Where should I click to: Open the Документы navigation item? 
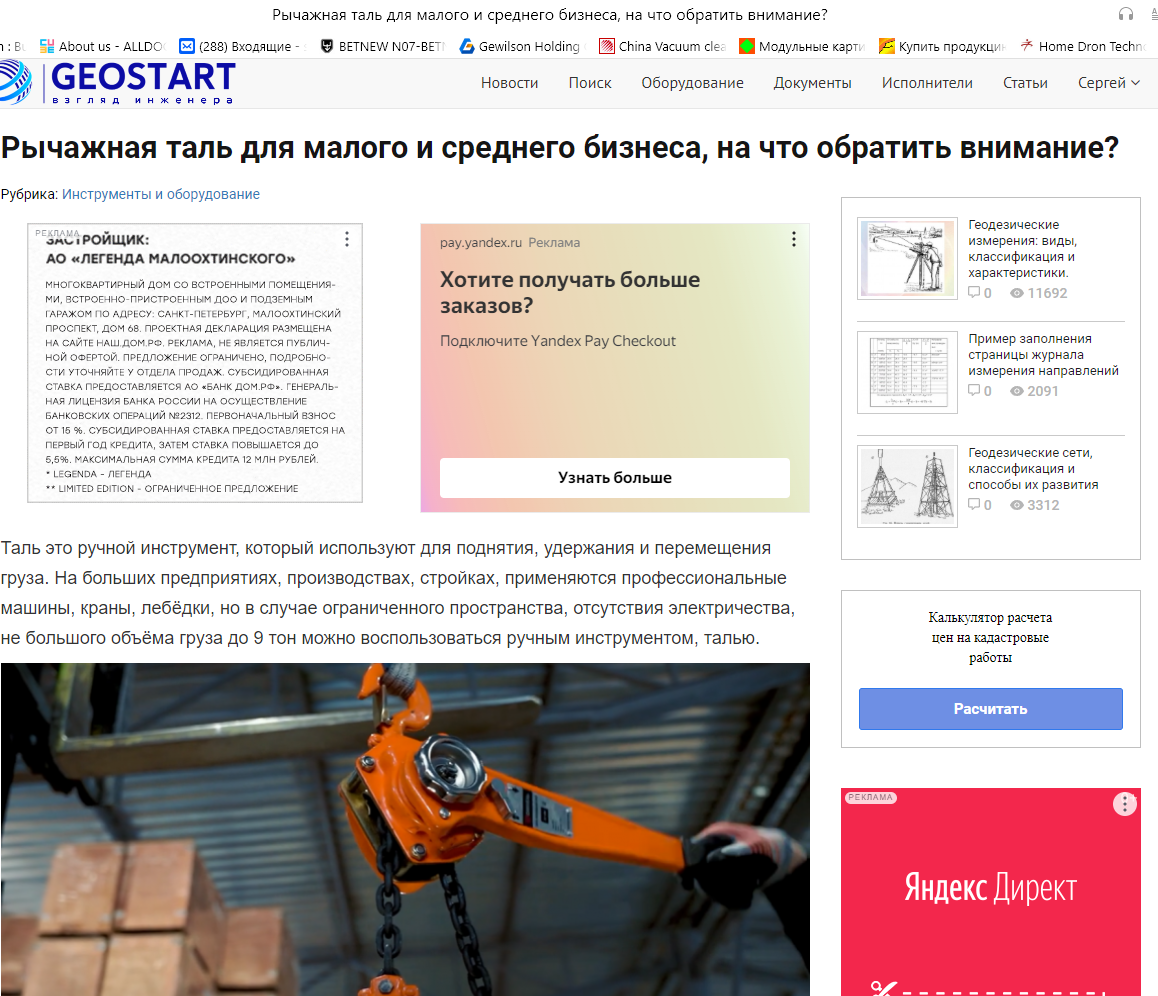pyautogui.click(x=812, y=84)
